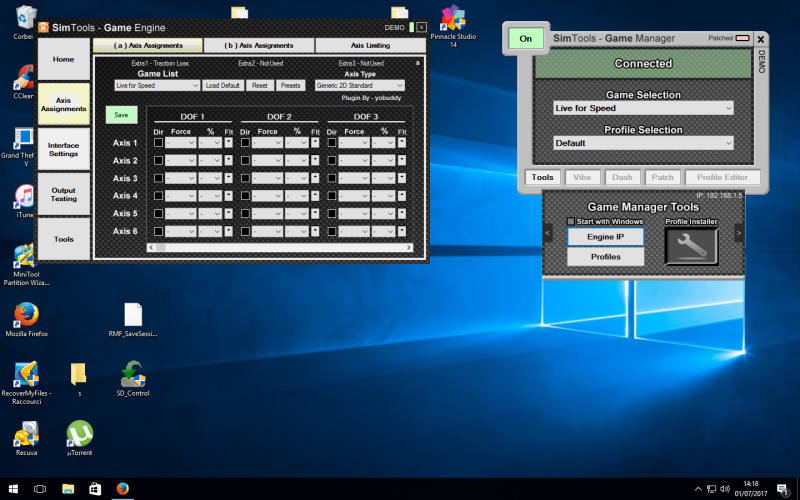Click the Windows Start button
The image size is (800, 500).
click(x=13, y=489)
